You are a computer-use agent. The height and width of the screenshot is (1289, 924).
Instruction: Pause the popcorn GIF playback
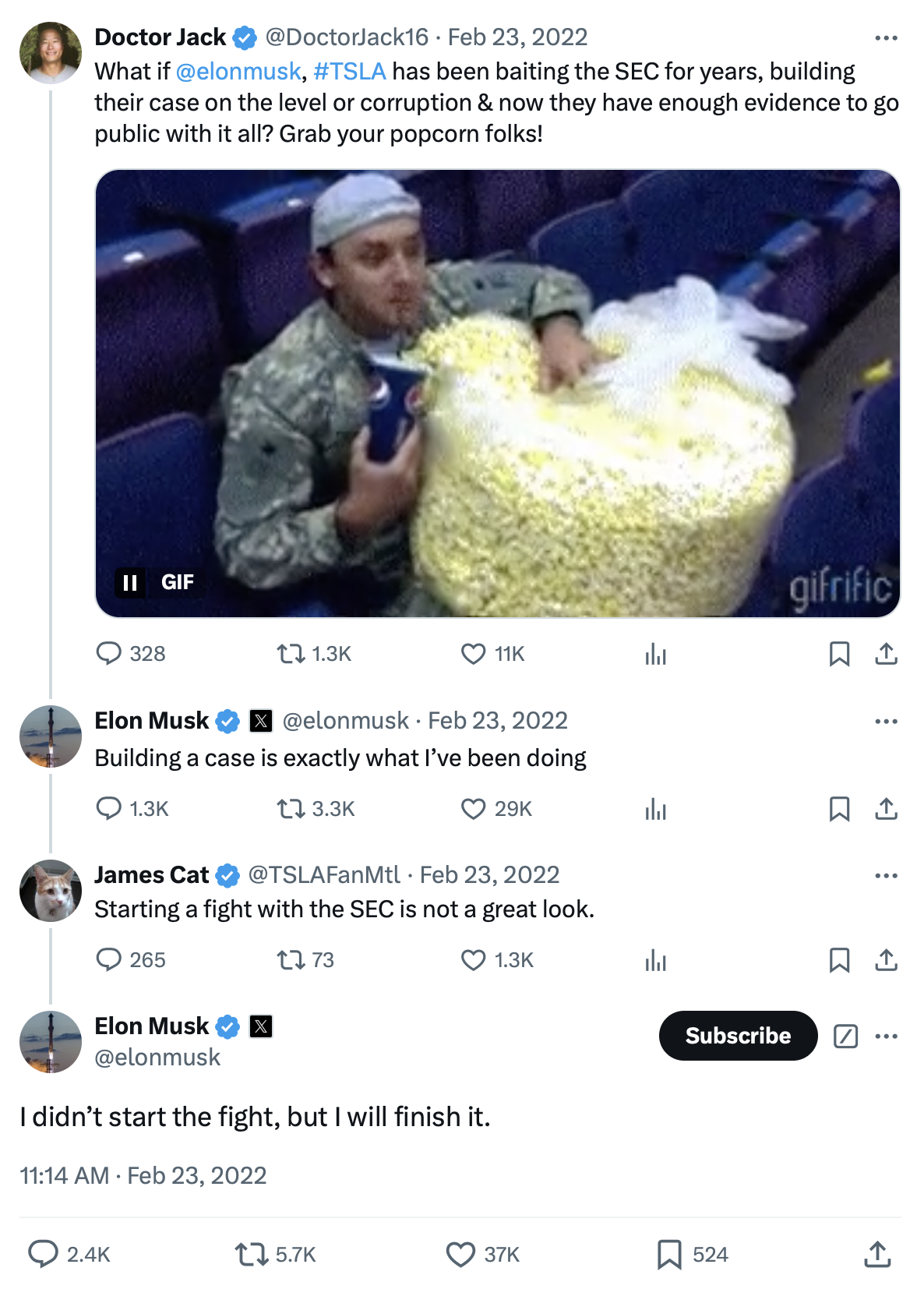pos(130,582)
